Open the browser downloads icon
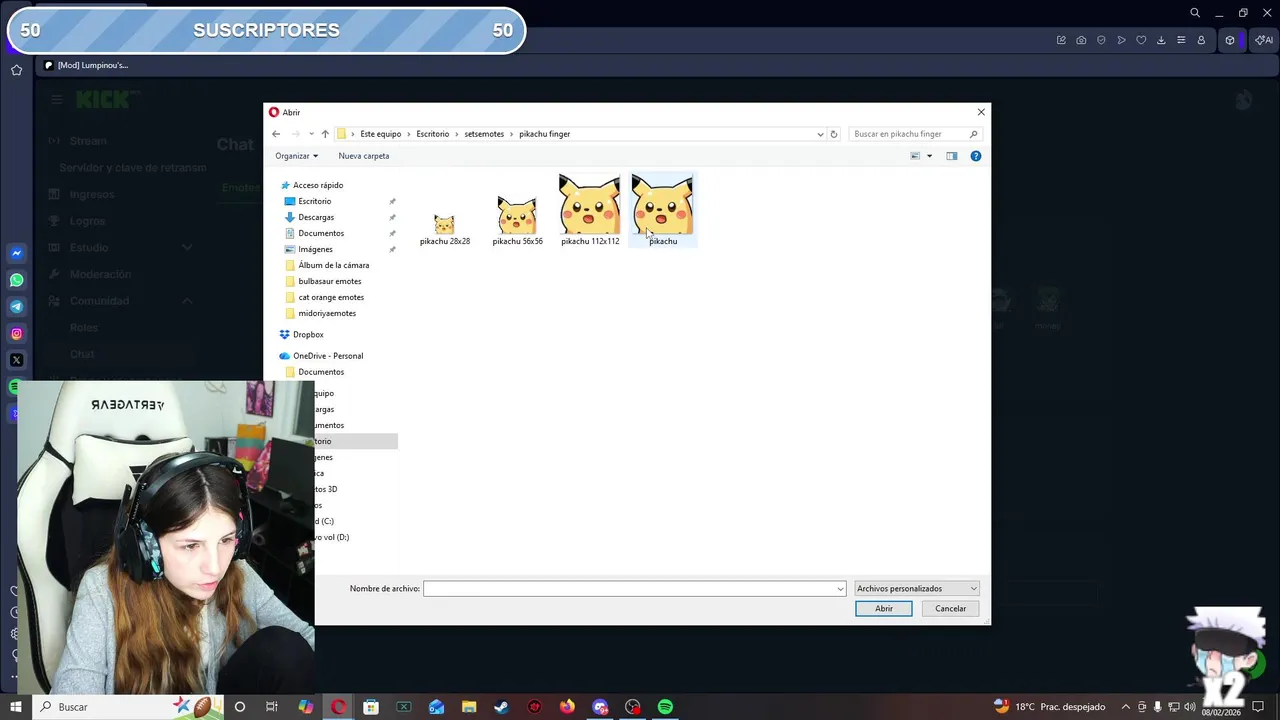 (1161, 40)
